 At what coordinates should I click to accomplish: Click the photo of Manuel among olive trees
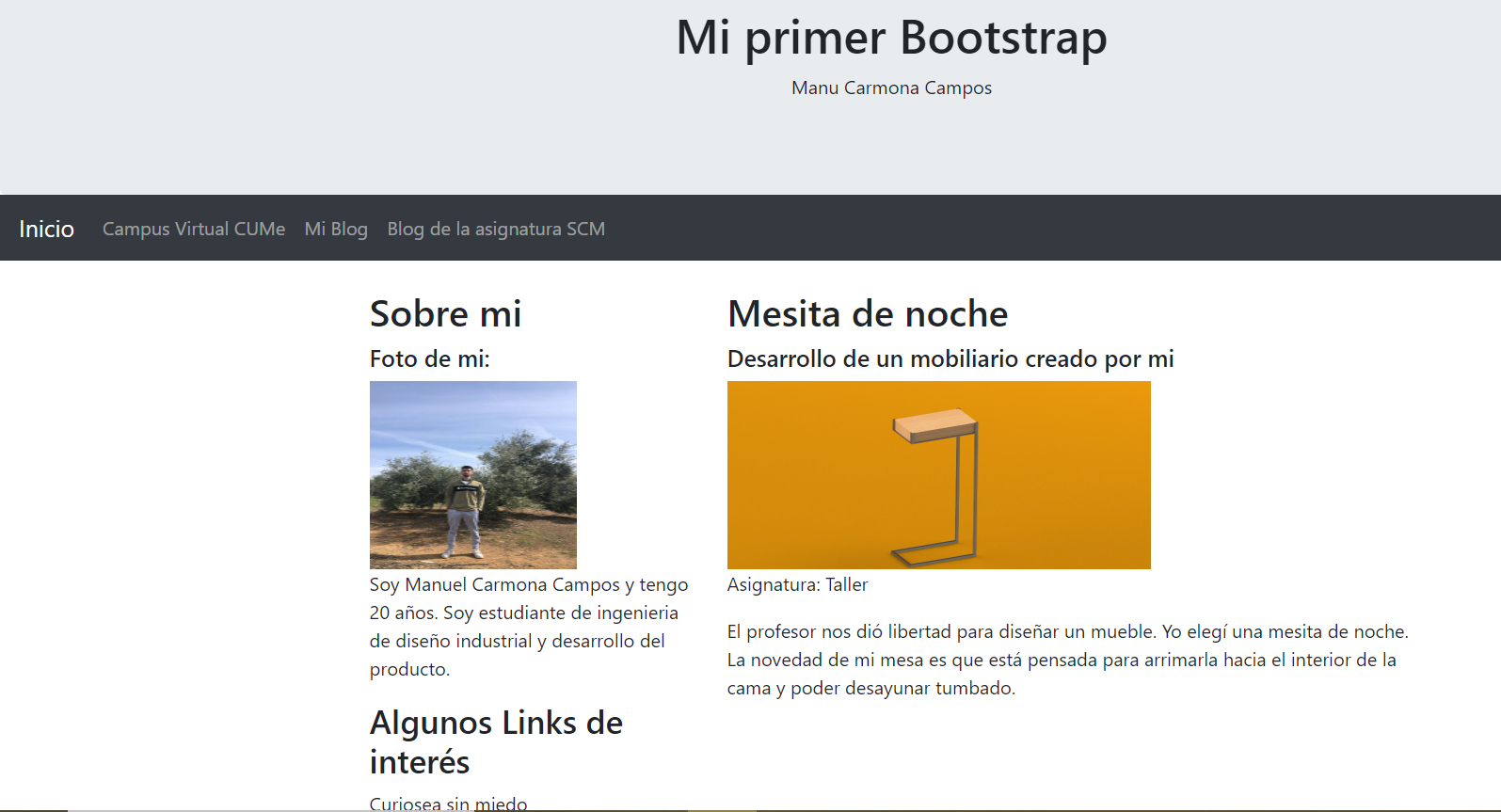tap(473, 475)
